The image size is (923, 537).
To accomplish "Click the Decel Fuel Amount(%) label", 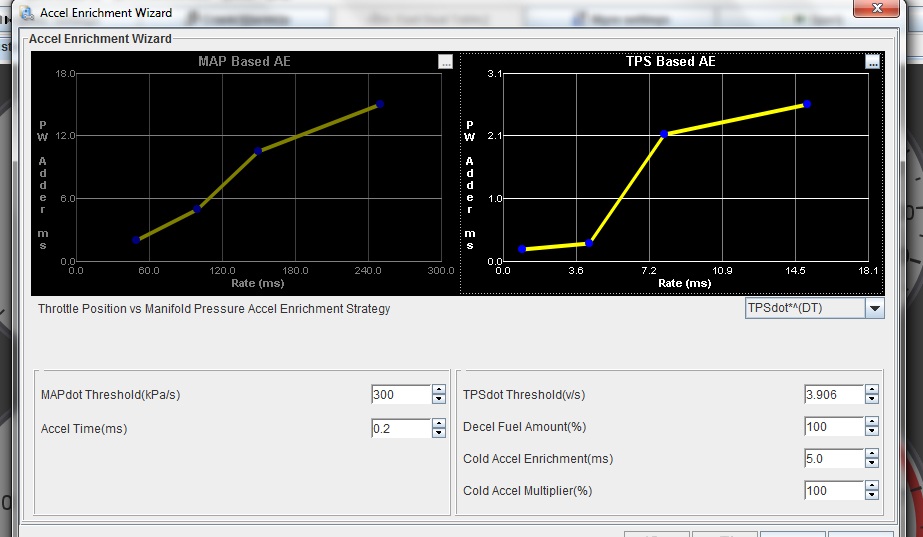I will 524,427.
